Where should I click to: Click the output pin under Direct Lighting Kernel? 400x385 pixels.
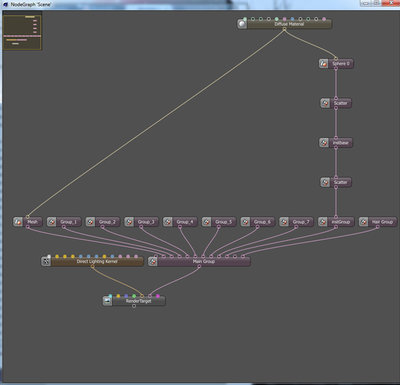[93, 266]
